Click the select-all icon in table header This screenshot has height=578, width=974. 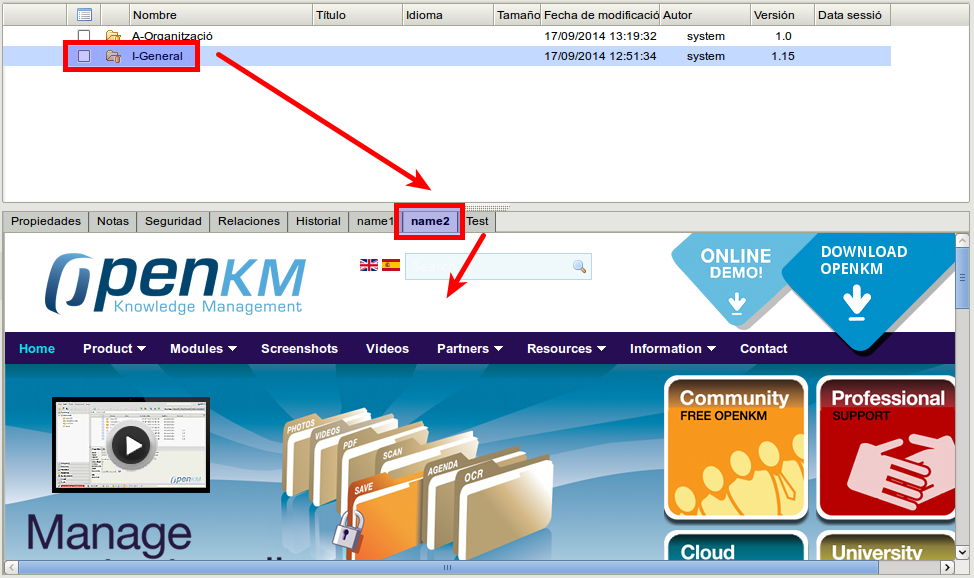pyautogui.click(x=84, y=15)
